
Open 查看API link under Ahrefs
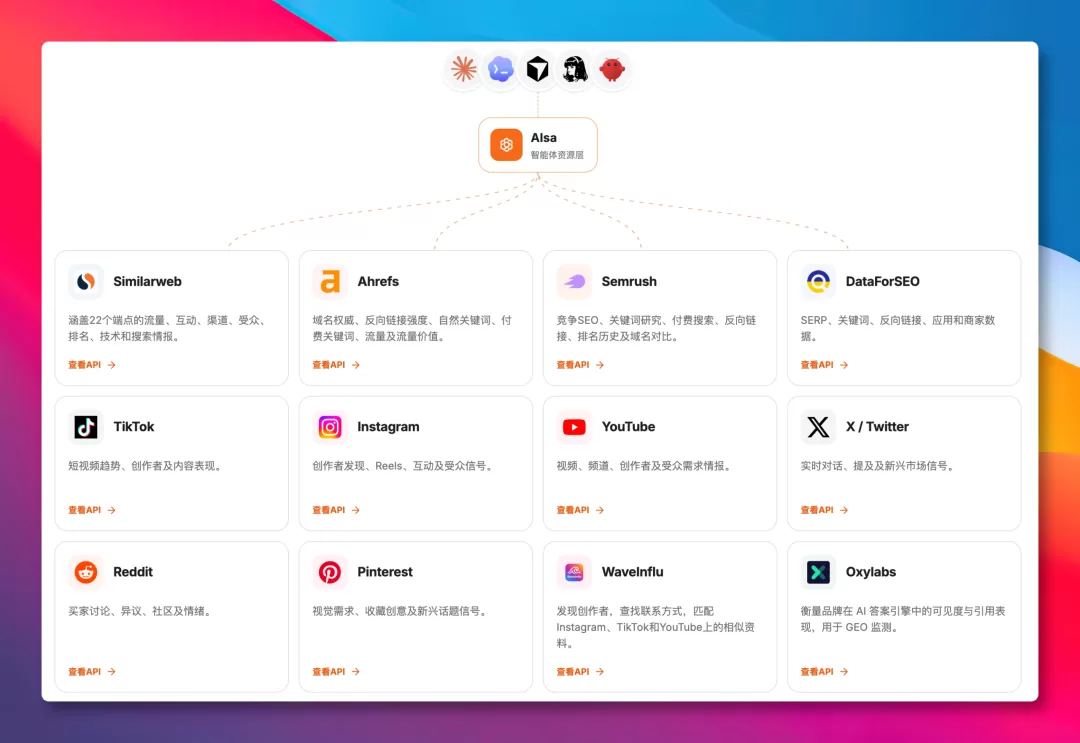[336, 365]
